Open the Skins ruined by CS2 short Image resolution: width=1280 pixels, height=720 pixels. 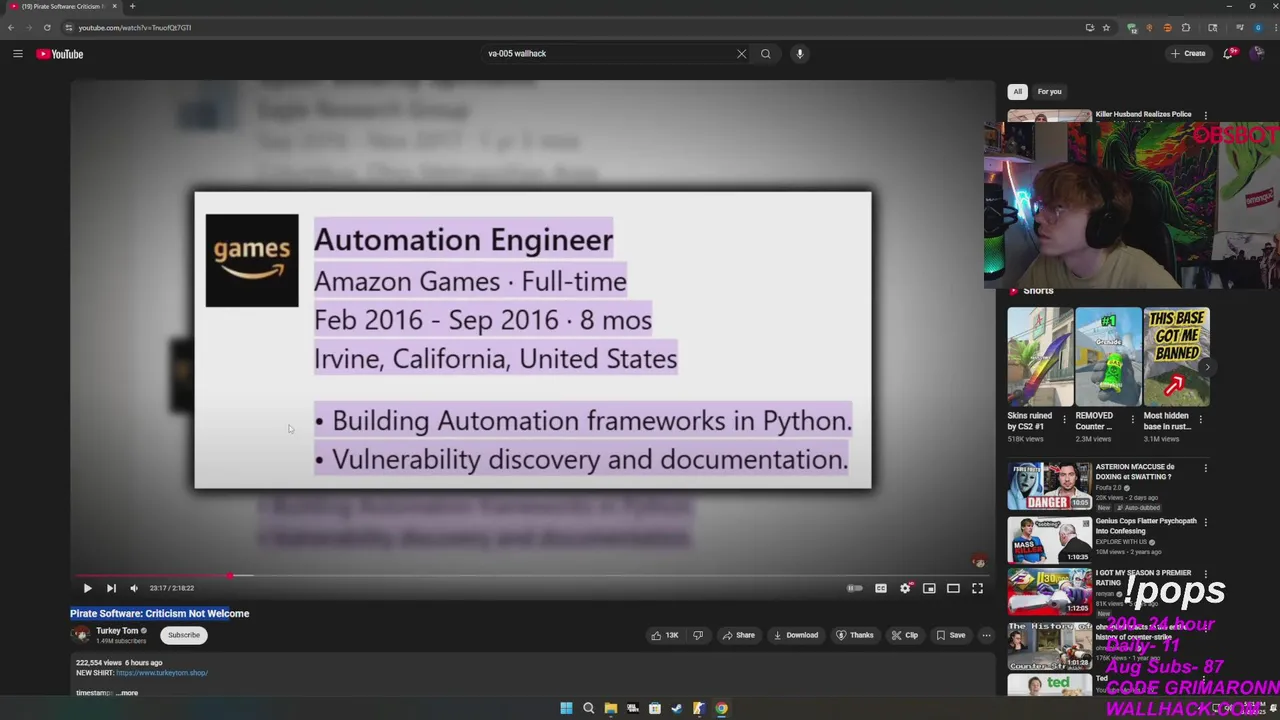(1040, 357)
